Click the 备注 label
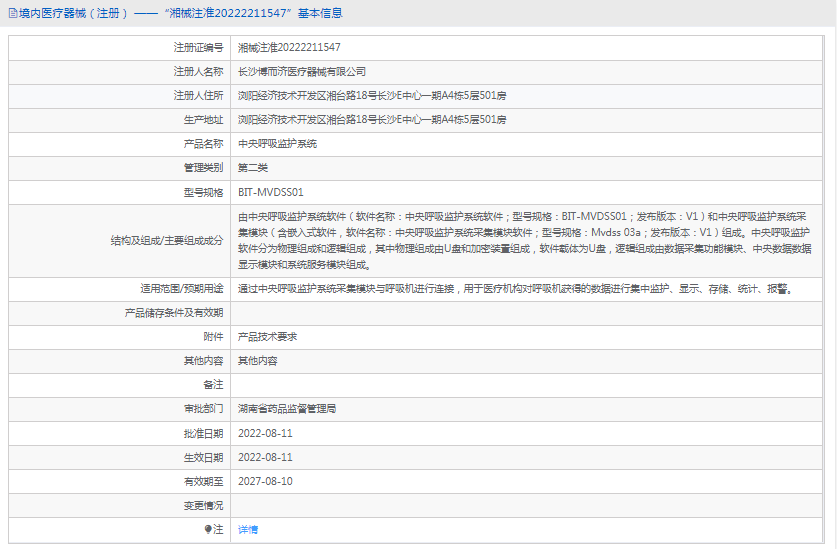The width and height of the screenshot is (837, 549). (213, 385)
